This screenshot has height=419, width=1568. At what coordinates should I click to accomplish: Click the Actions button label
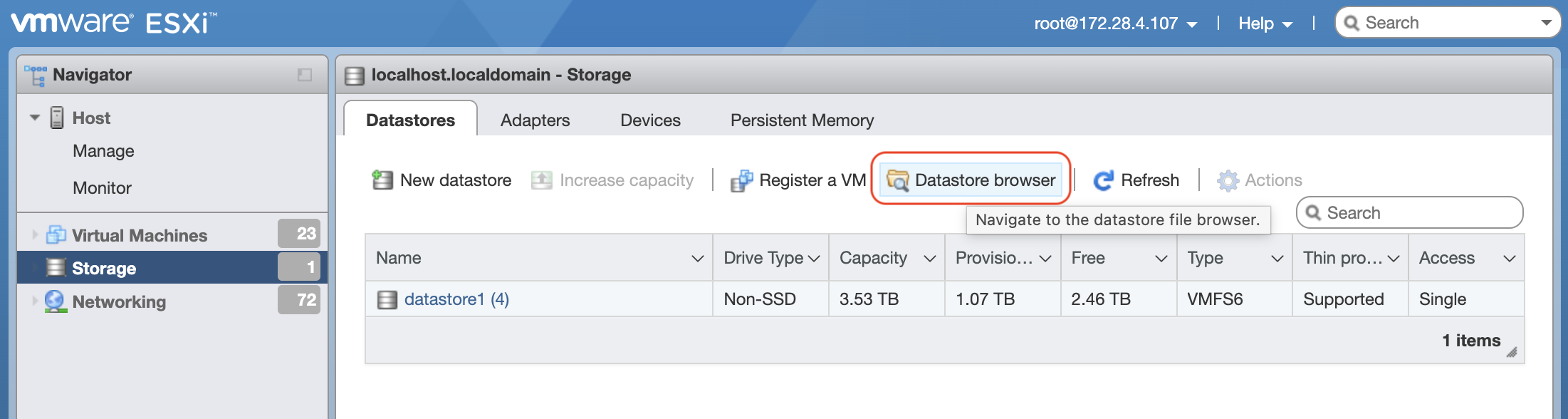[x=1273, y=180]
